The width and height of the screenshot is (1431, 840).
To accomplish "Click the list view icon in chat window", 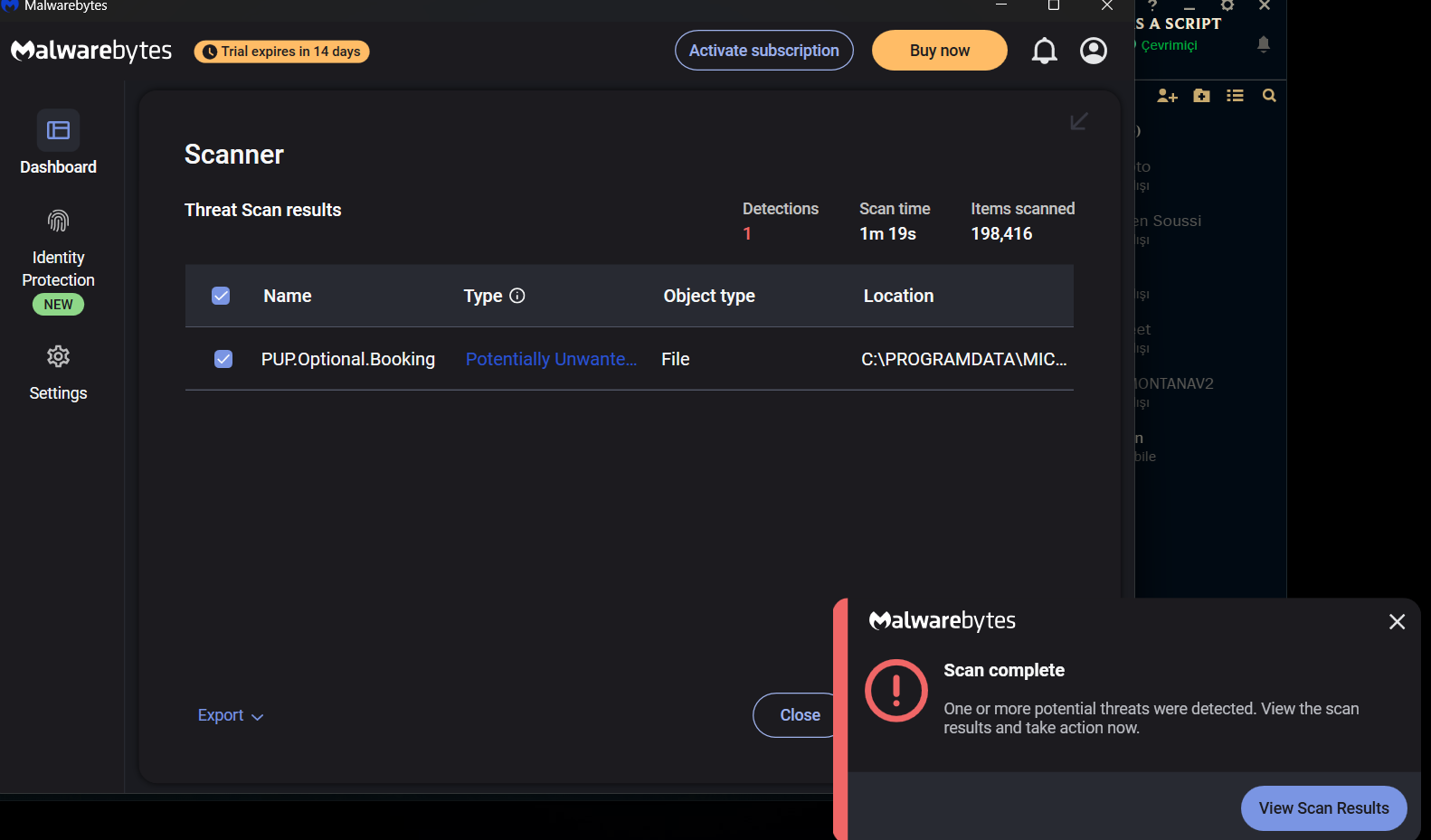I will [x=1235, y=96].
